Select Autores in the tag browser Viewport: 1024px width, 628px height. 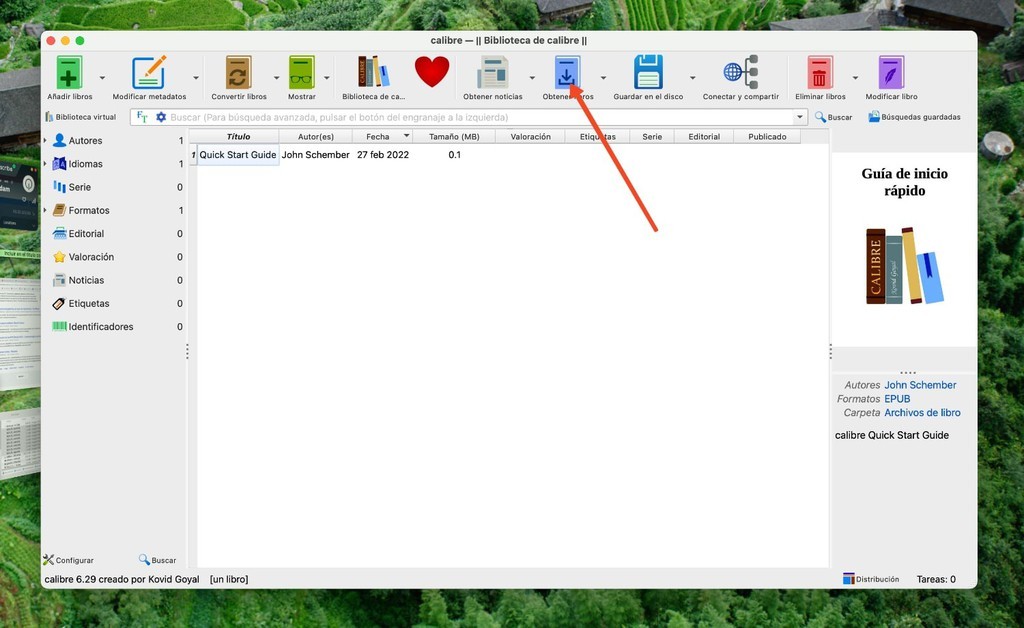pyautogui.click(x=86, y=140)
